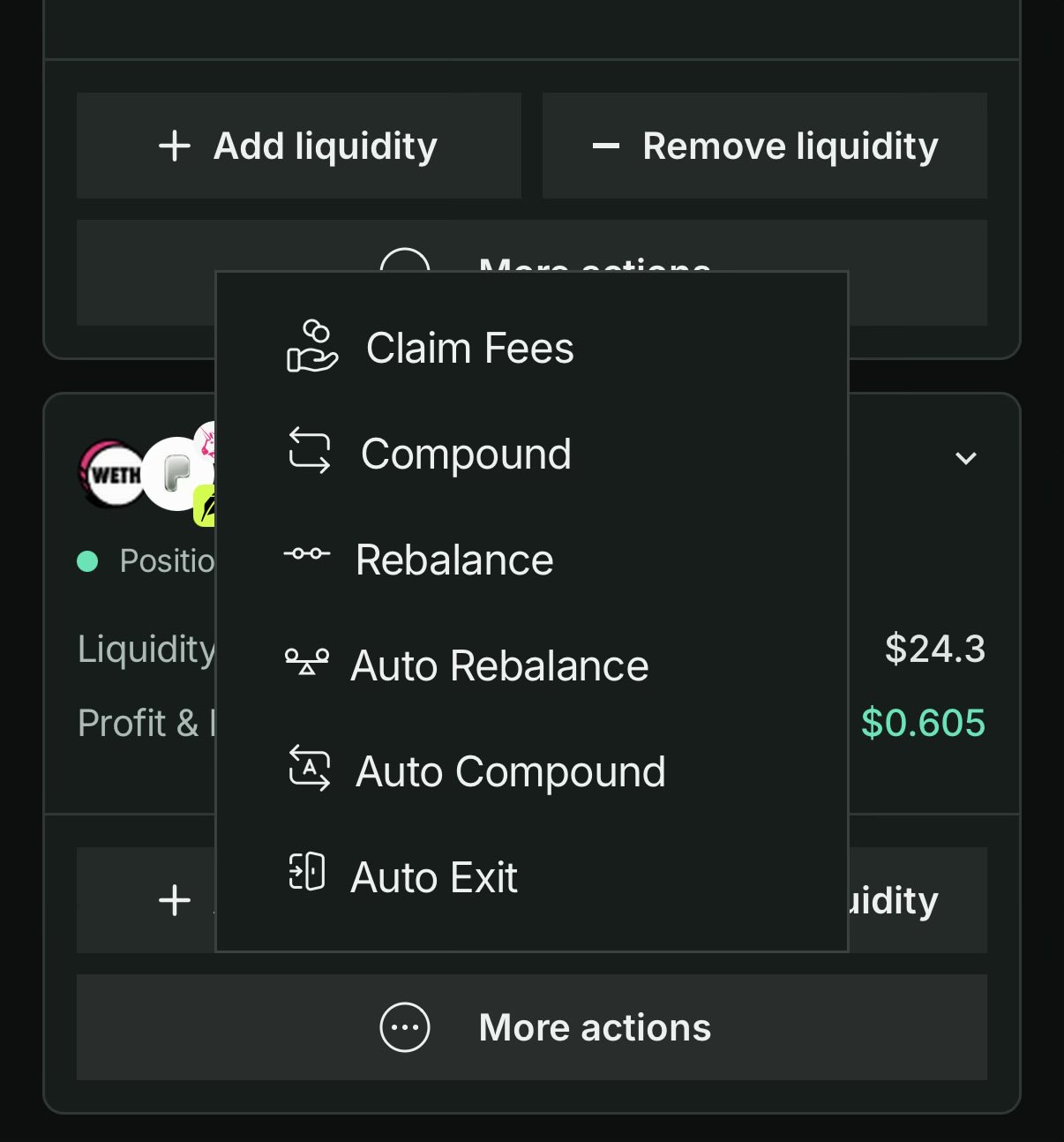Viewport: 1064px width, 1142px height.
Task: Click the top Remove liquidity button
Action: (765, 146)
